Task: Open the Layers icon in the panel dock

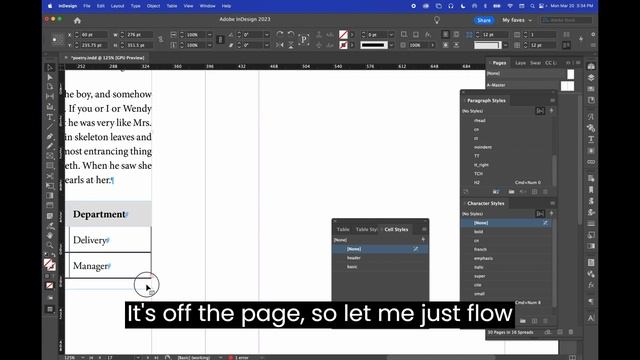Action: pos(591,78)
